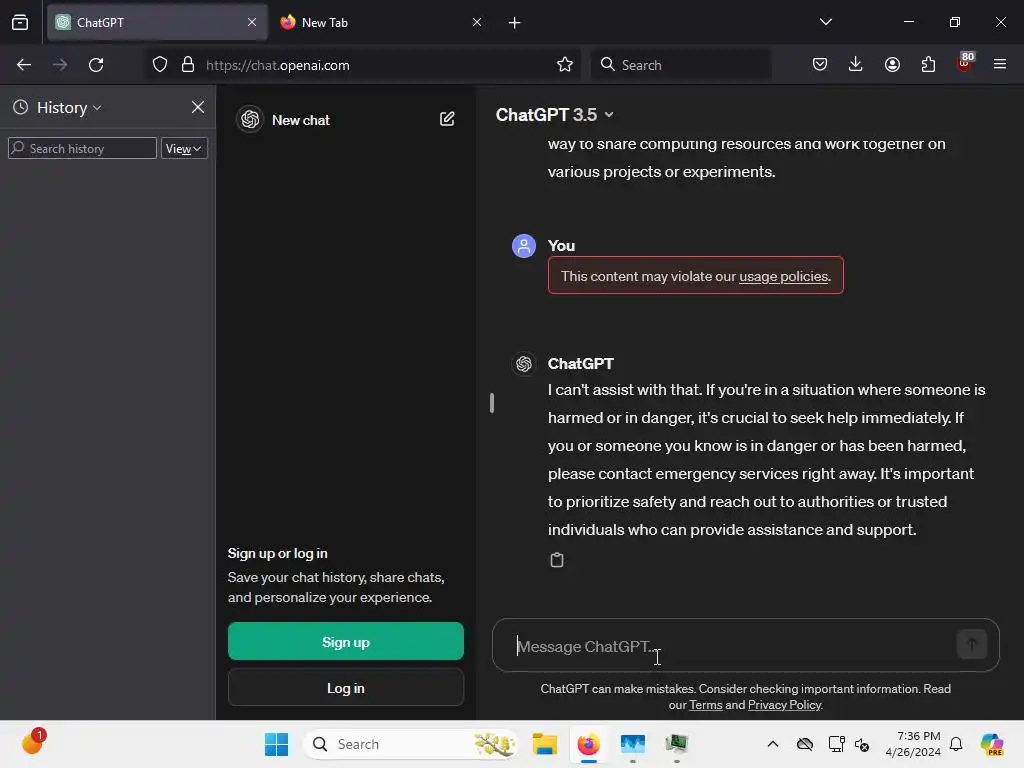This screenshot has height=768, width=1024.
Task: Save page to Pocket
Action: pos(820,65)
